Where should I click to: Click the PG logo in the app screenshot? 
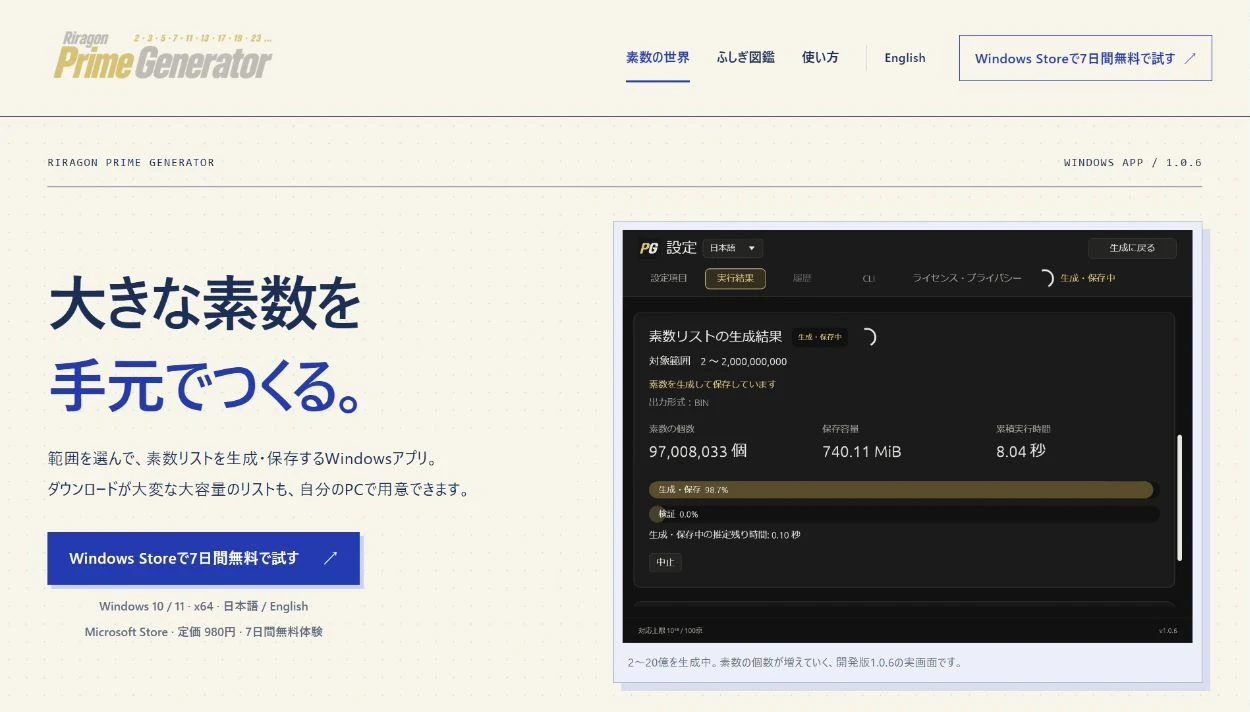point(649,248)
